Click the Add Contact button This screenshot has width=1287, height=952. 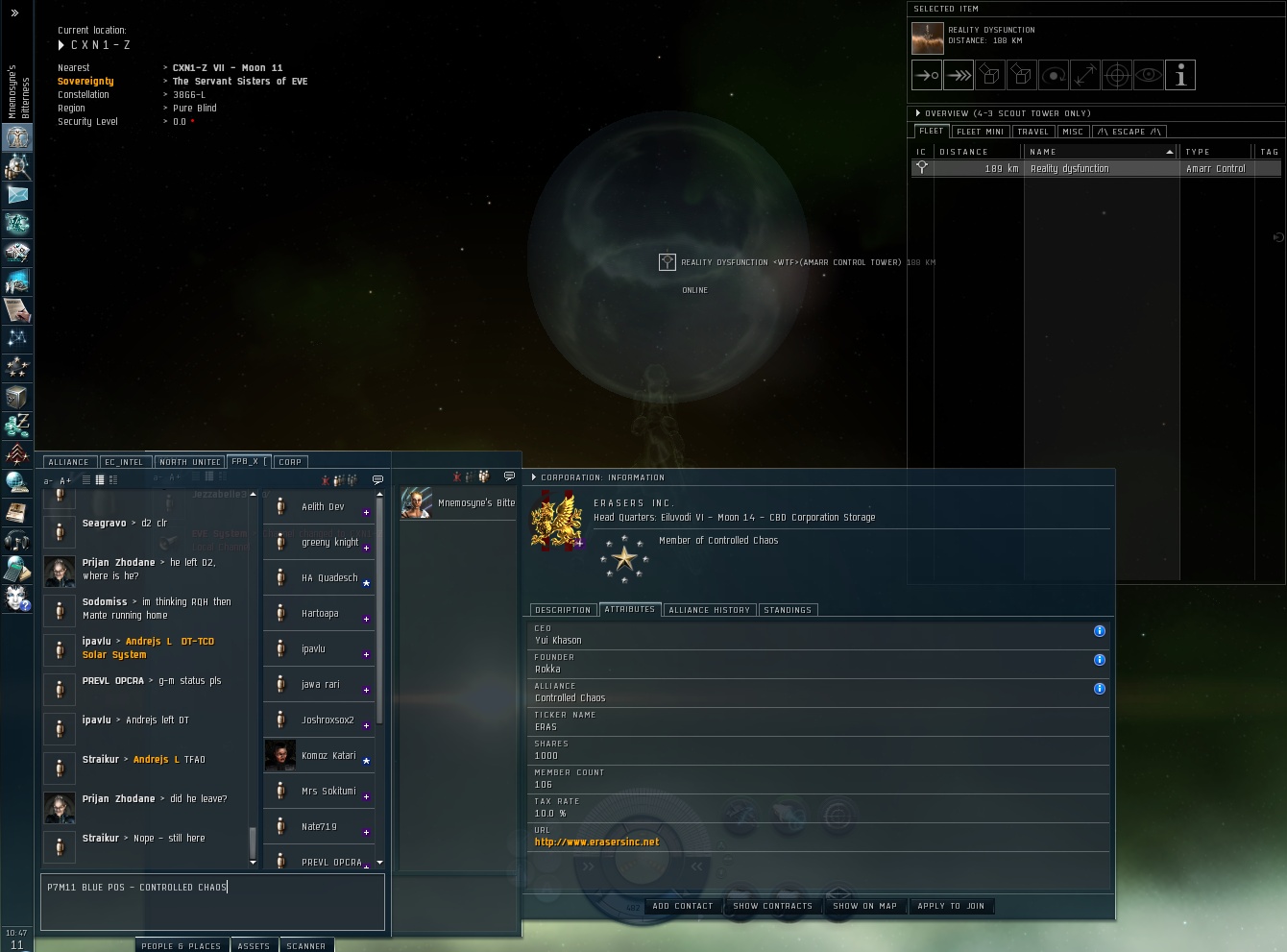tap(683, 906)
